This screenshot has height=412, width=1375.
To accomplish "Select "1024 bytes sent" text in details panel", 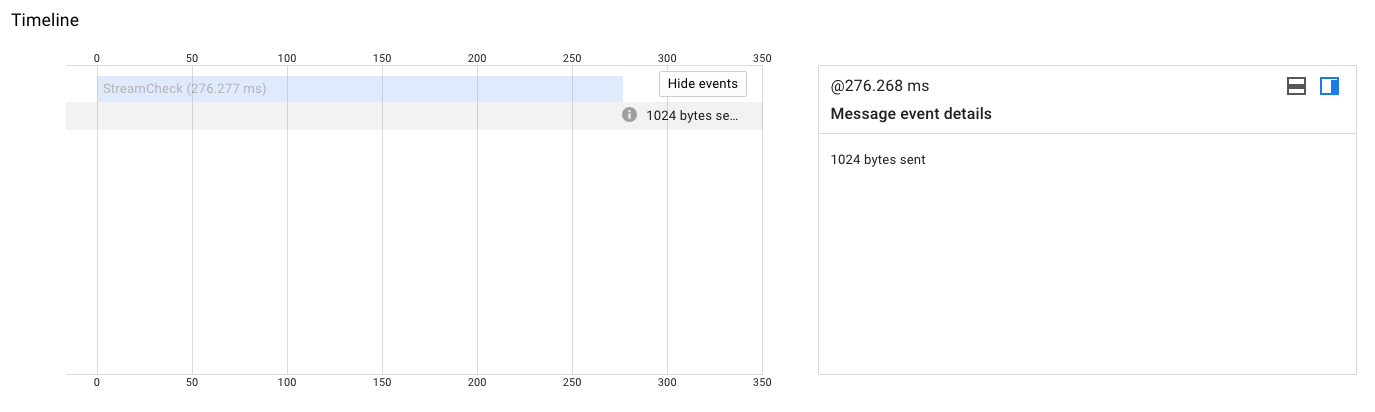I will (878, 159).
